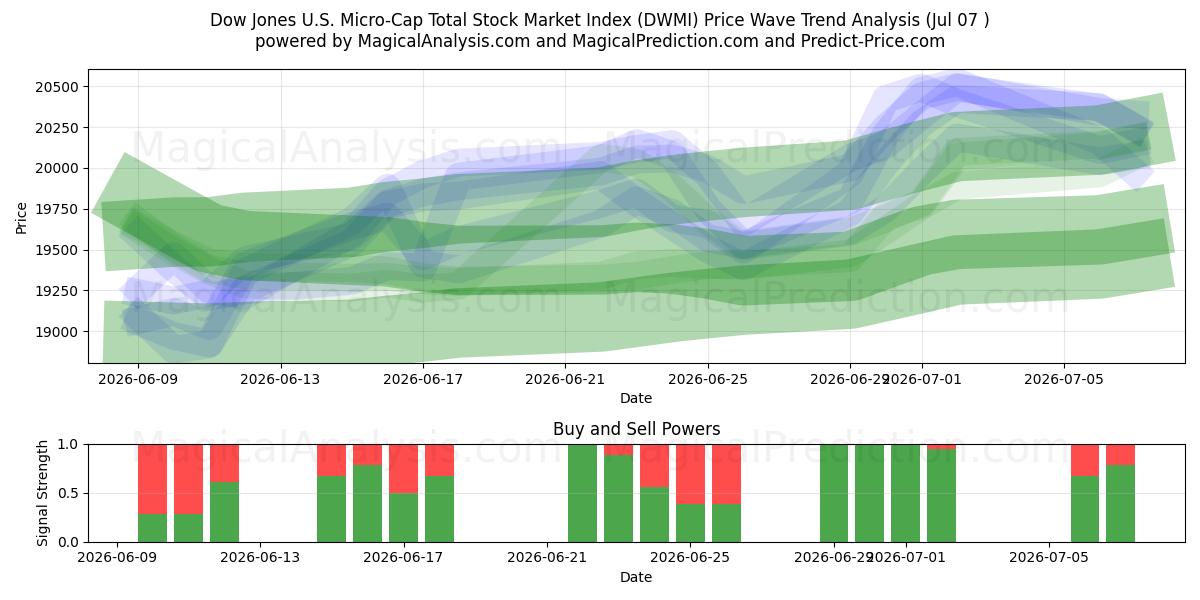The image size is (1200, 600).
Task: Click the first buy/sell bar near 2026-06-10
Action: (152, 493)
